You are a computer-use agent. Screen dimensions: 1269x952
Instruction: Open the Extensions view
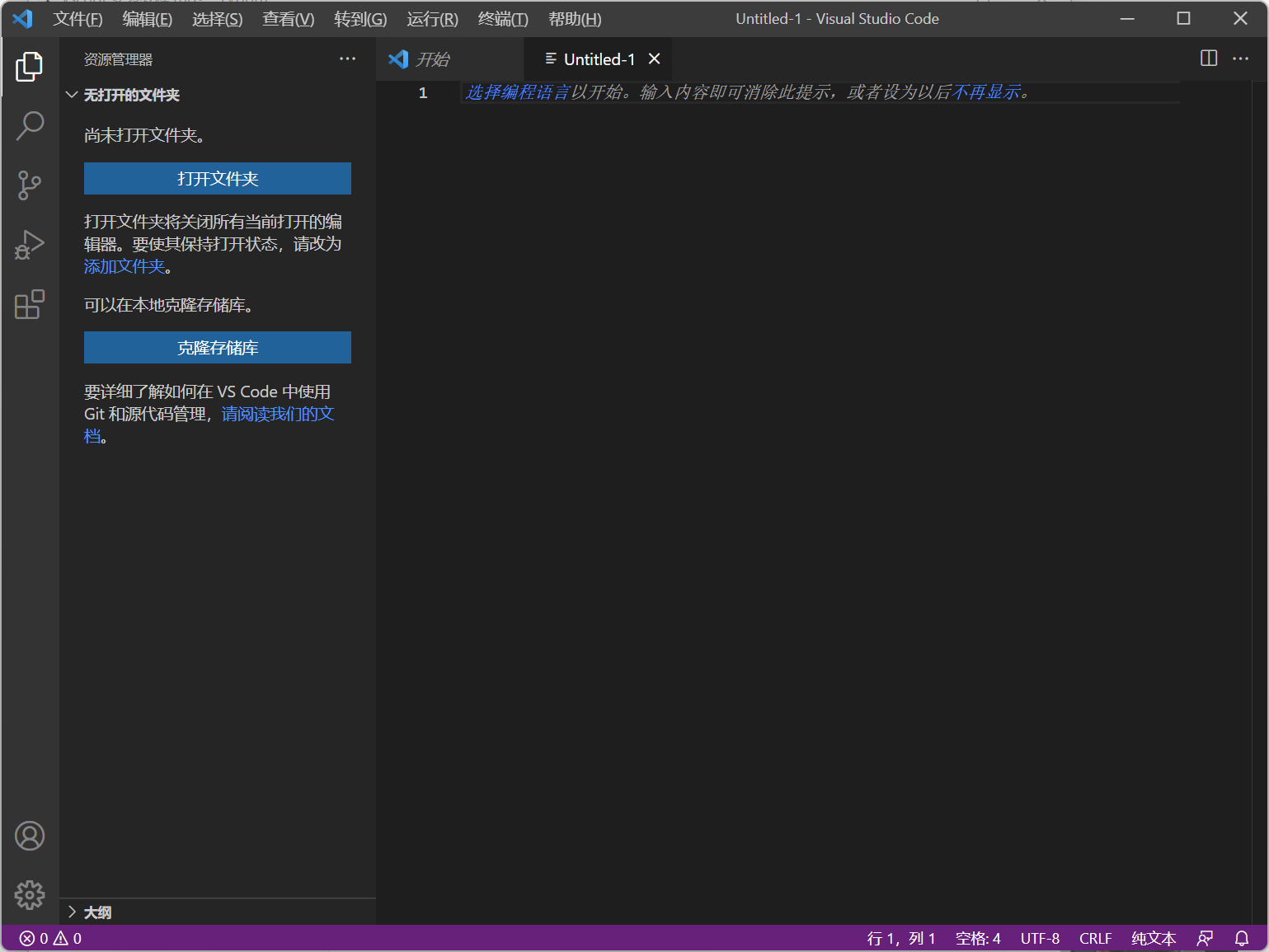[30, 304]
